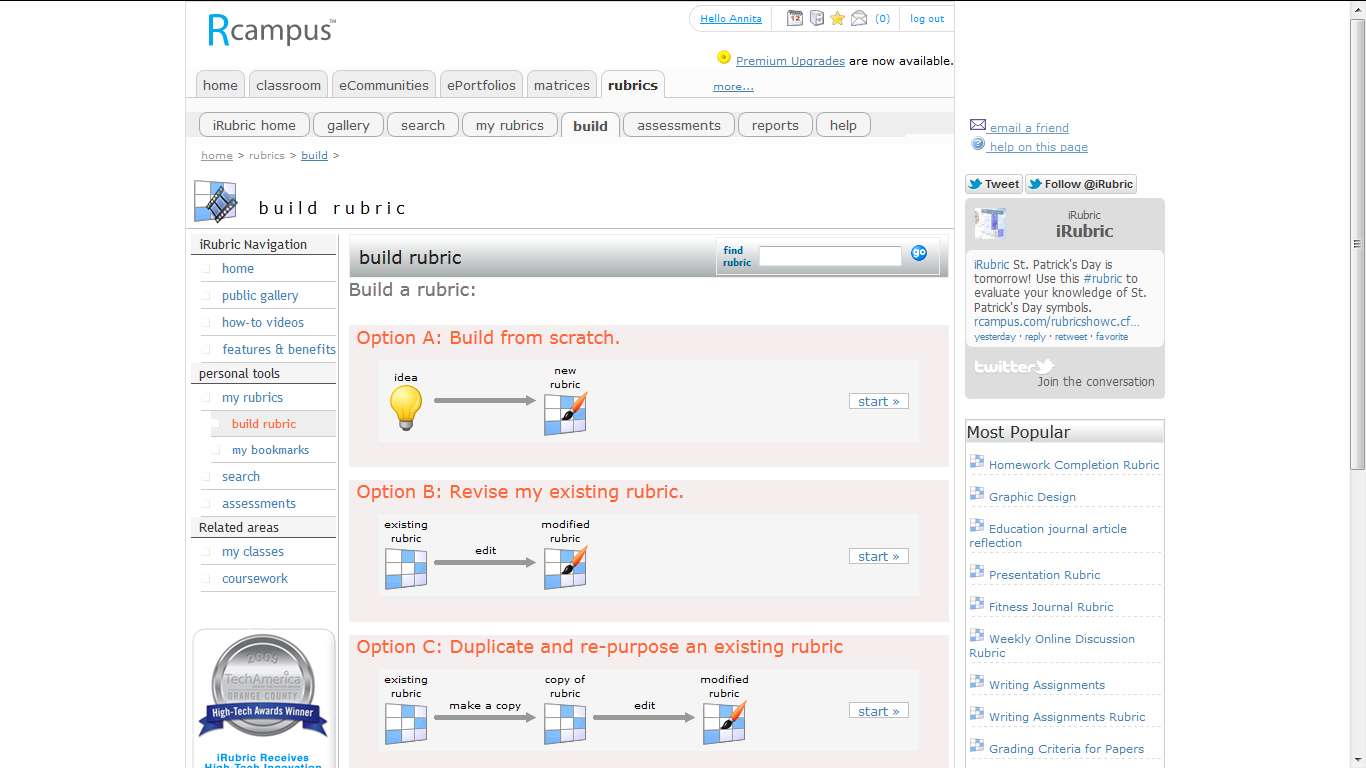Go to iRubric home sub-tab
Viewport: 1366px width, 768px height.
point(254,125)
